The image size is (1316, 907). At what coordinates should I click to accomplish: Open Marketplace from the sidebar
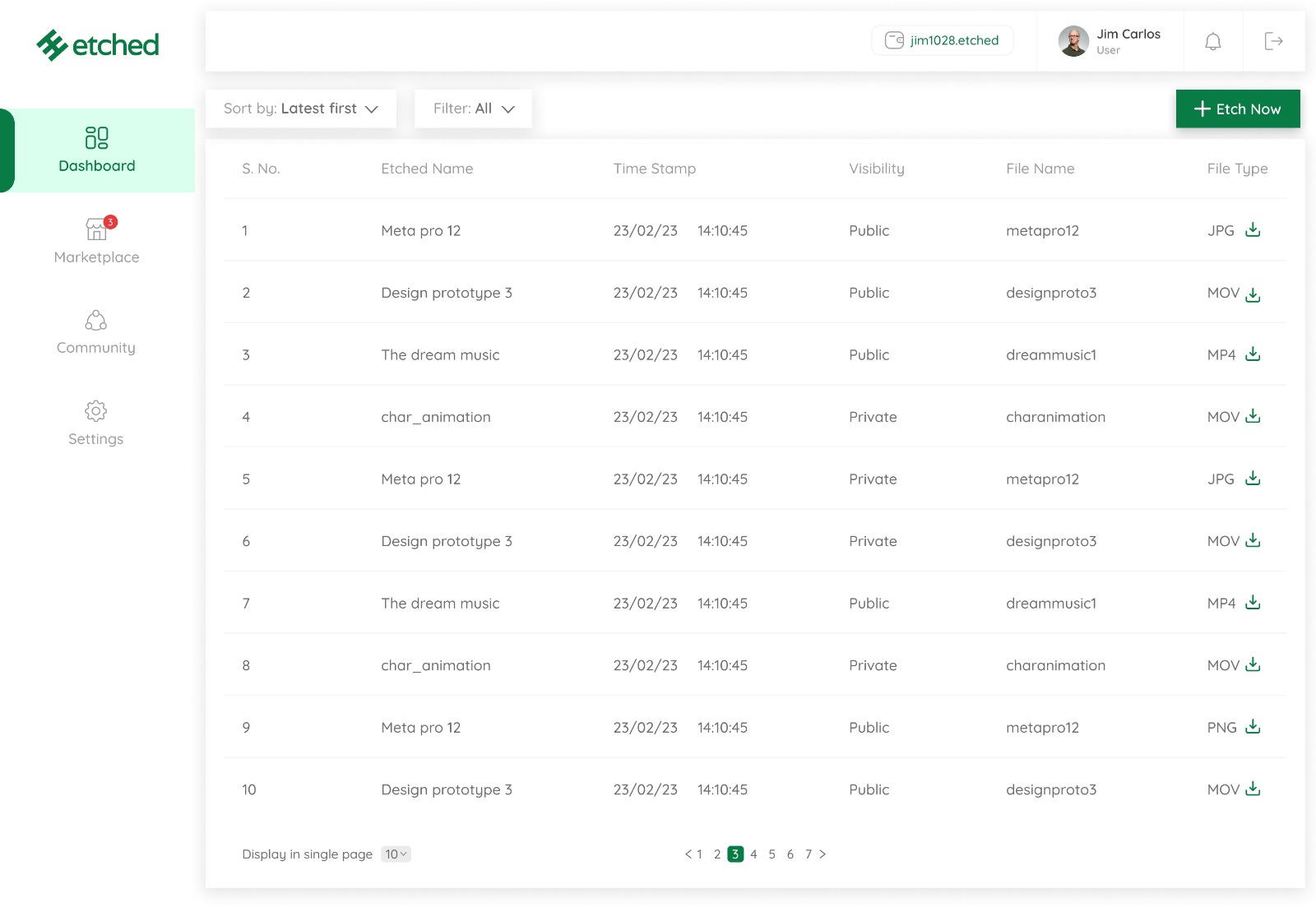(x=96, y=240)
